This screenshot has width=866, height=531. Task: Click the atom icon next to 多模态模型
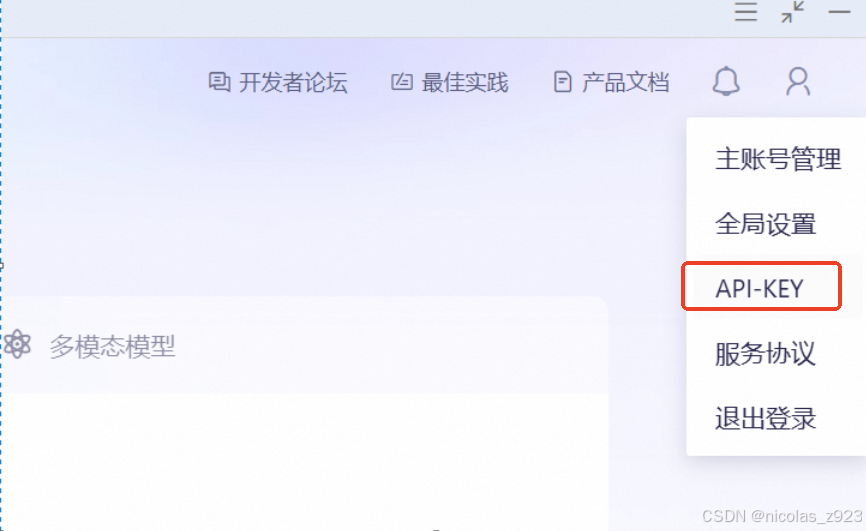(17, 344)
